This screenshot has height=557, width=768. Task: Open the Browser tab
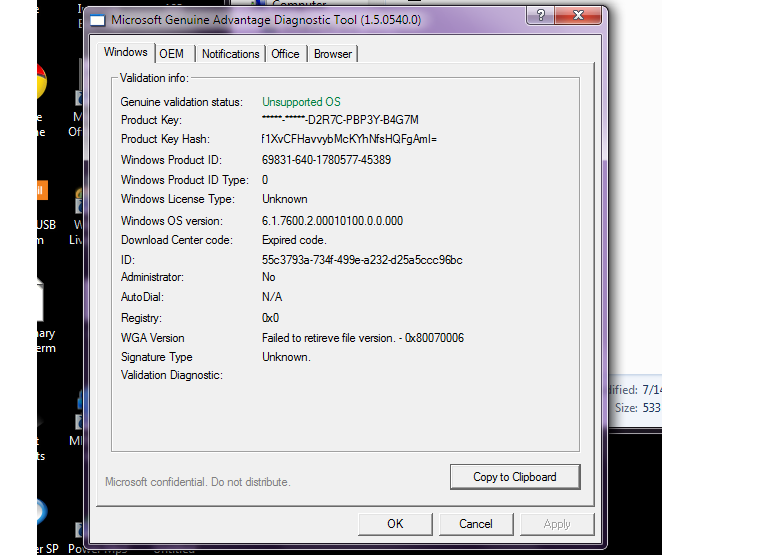coord(333,54)
